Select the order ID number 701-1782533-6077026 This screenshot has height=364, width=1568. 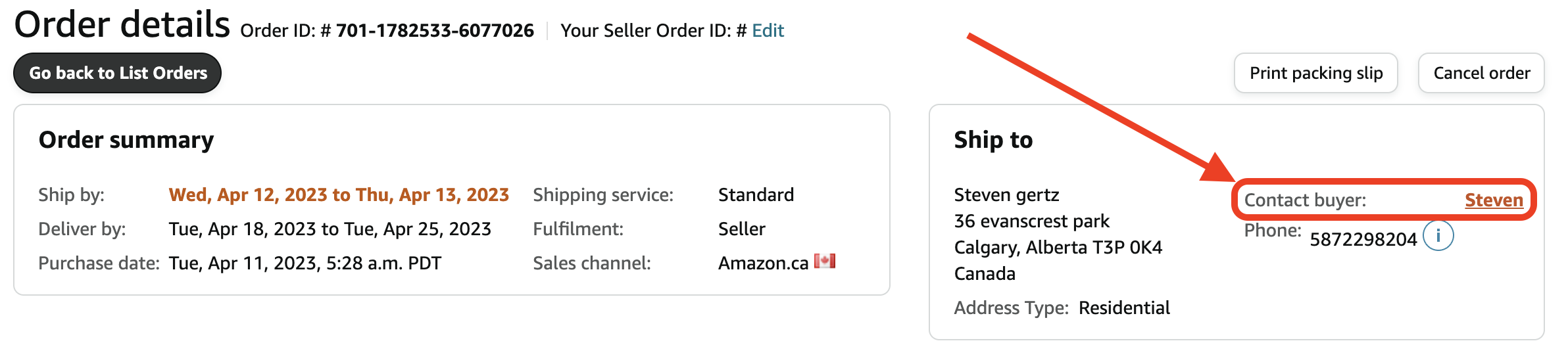(435, 30)
